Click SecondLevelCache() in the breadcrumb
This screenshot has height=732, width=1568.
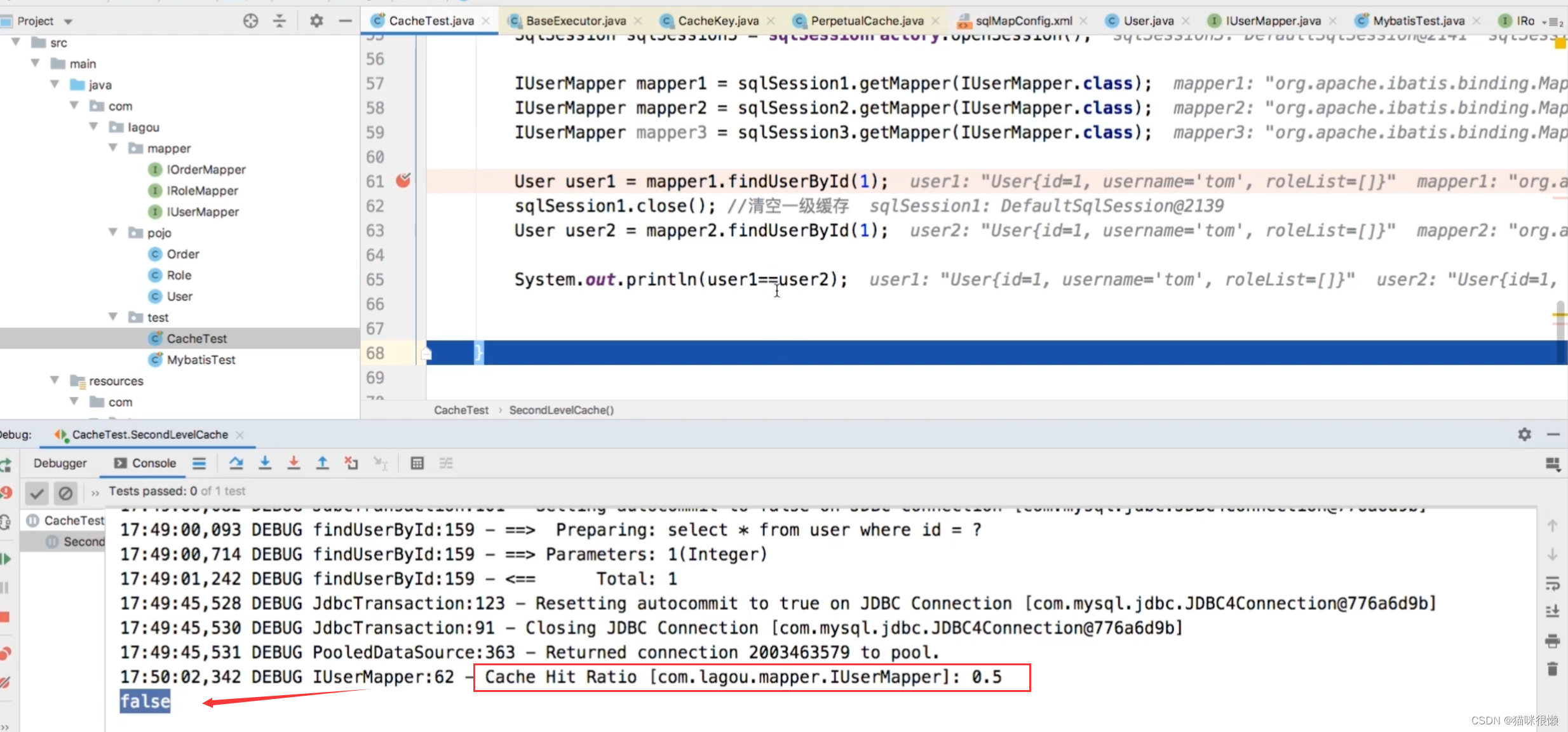pyautogui.click(x=562, y=410)
